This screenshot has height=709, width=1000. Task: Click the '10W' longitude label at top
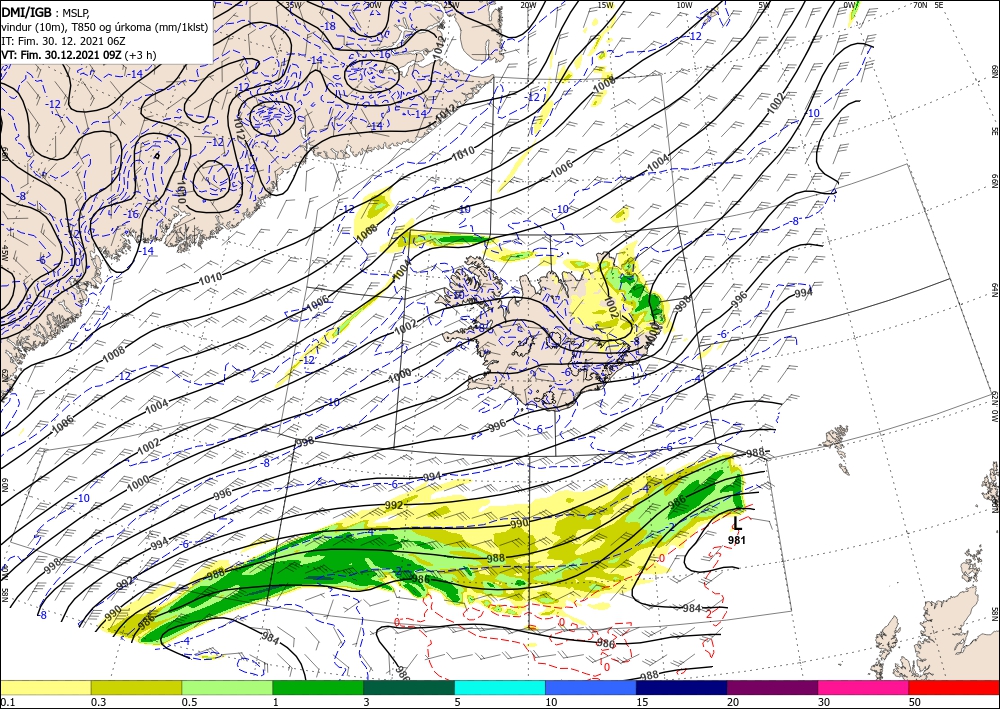coord(684,4)
